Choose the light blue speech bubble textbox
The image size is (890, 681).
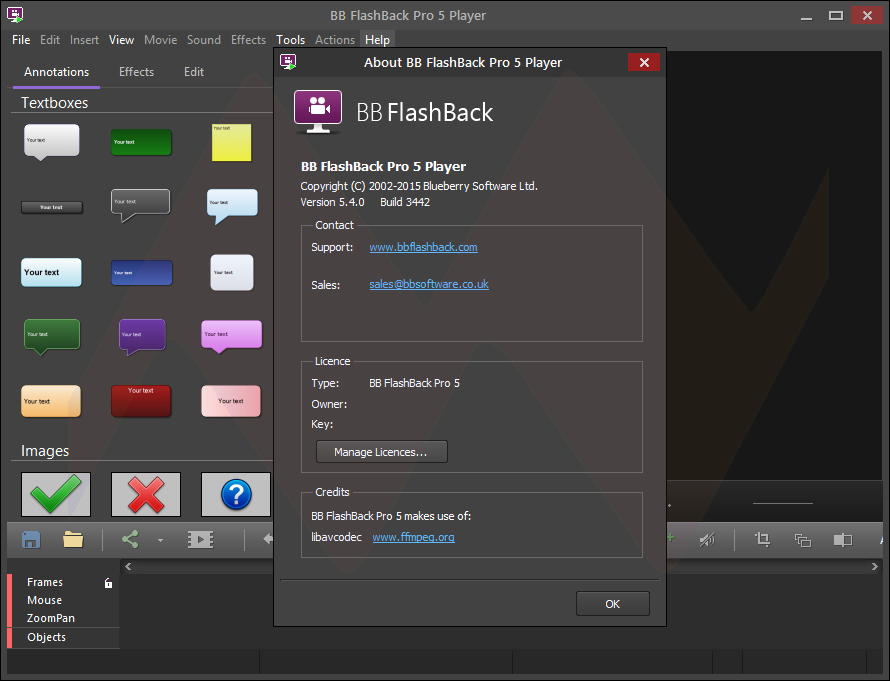point(232,206)
